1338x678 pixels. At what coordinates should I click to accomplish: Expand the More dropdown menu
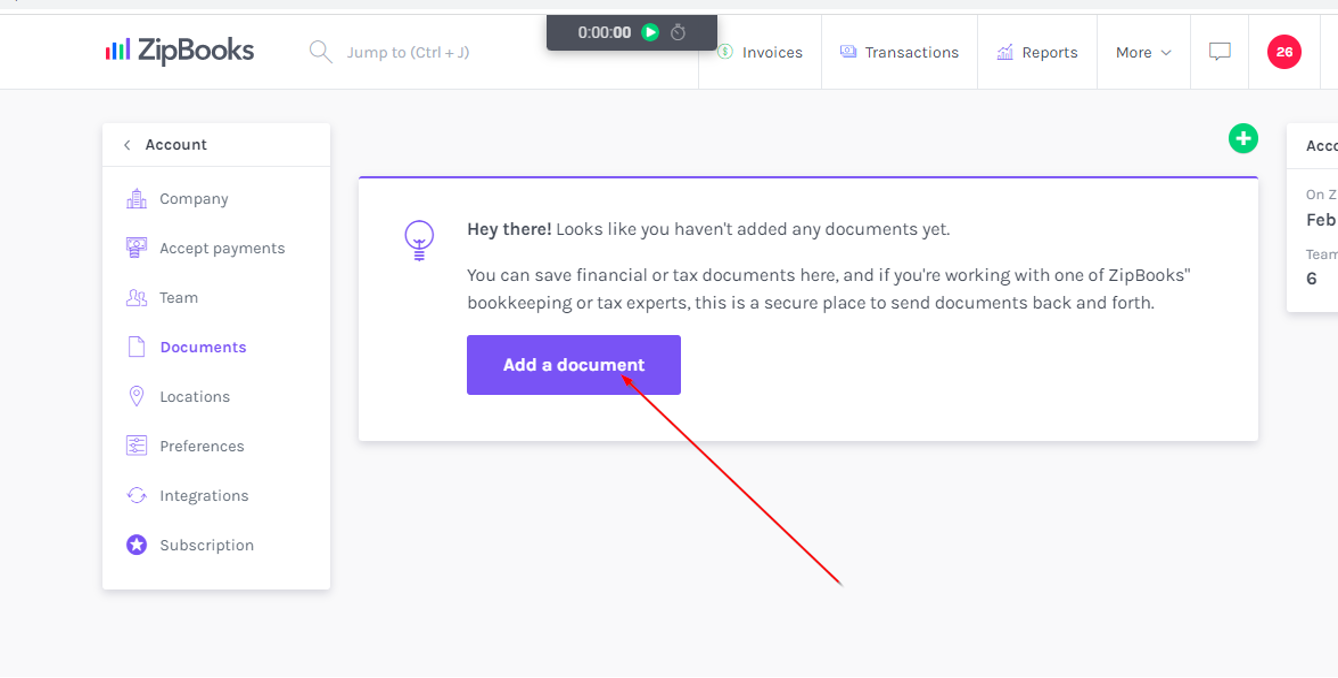1143,52
